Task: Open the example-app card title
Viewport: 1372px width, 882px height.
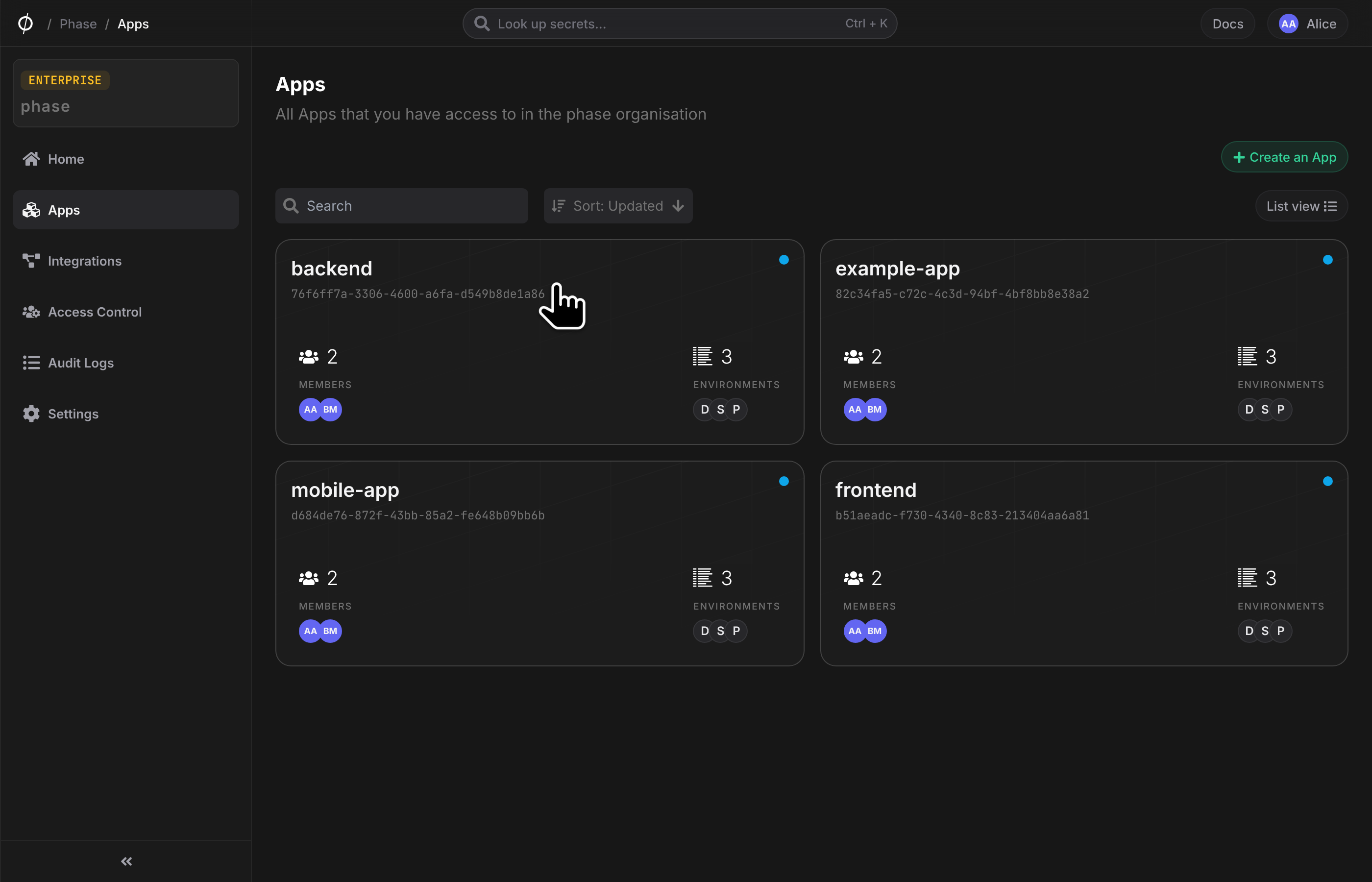Action: coord(897,268)
